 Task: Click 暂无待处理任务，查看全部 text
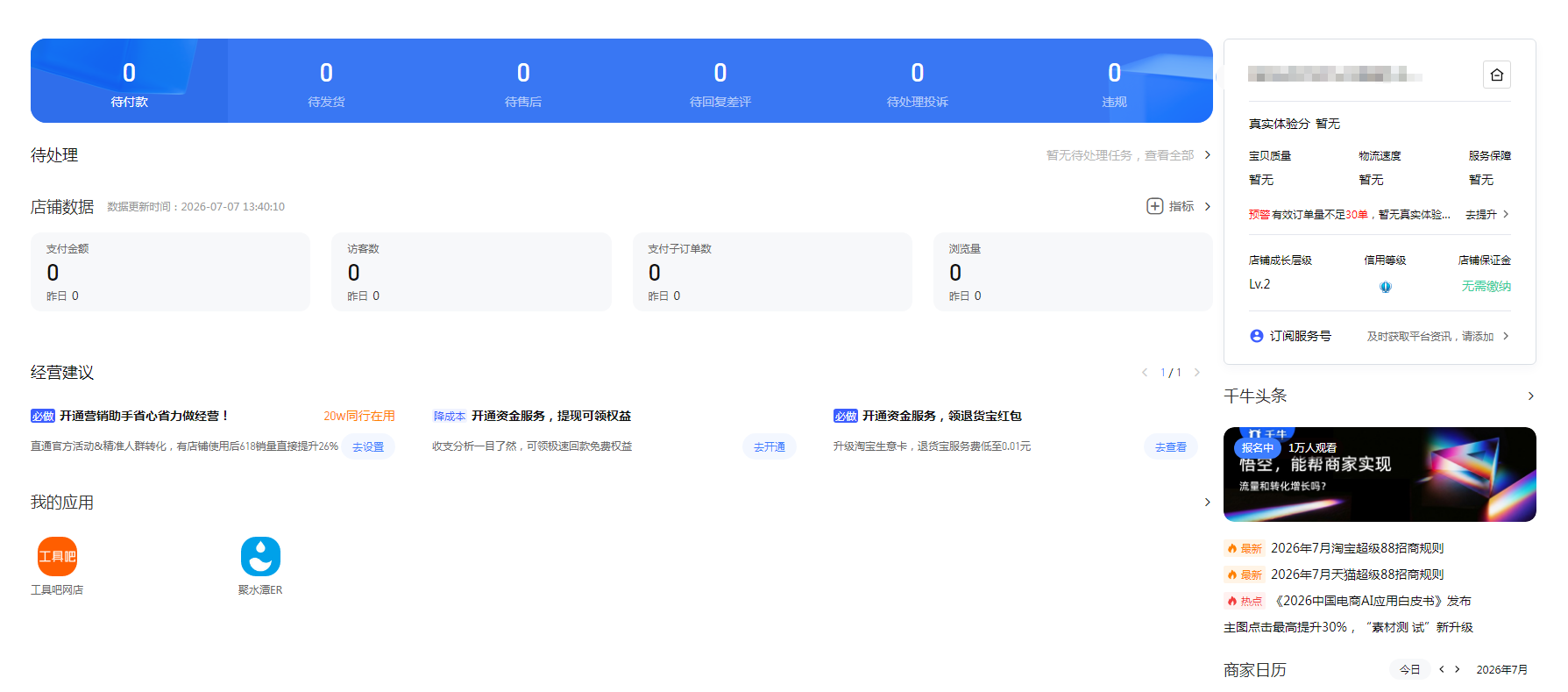1119,155
